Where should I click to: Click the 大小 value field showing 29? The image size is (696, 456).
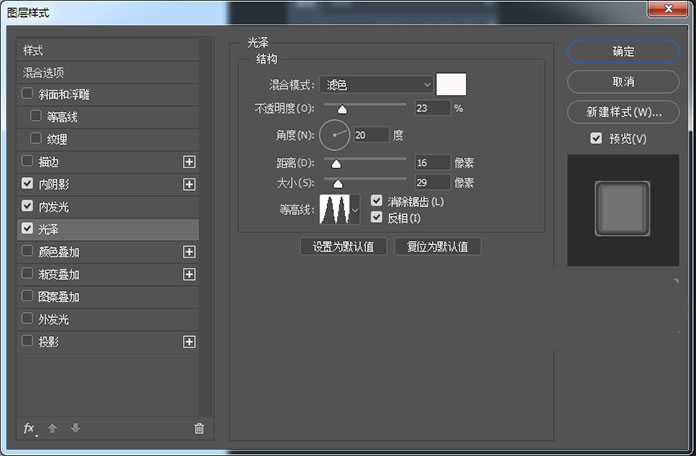pyautogui.click(x=432, y=182)
